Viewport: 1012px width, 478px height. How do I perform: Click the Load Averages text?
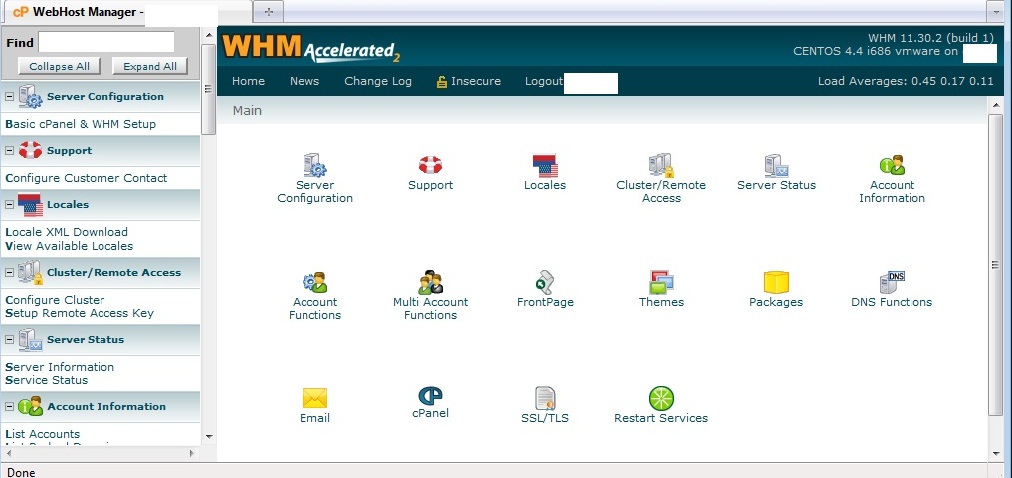click(906, 81)
